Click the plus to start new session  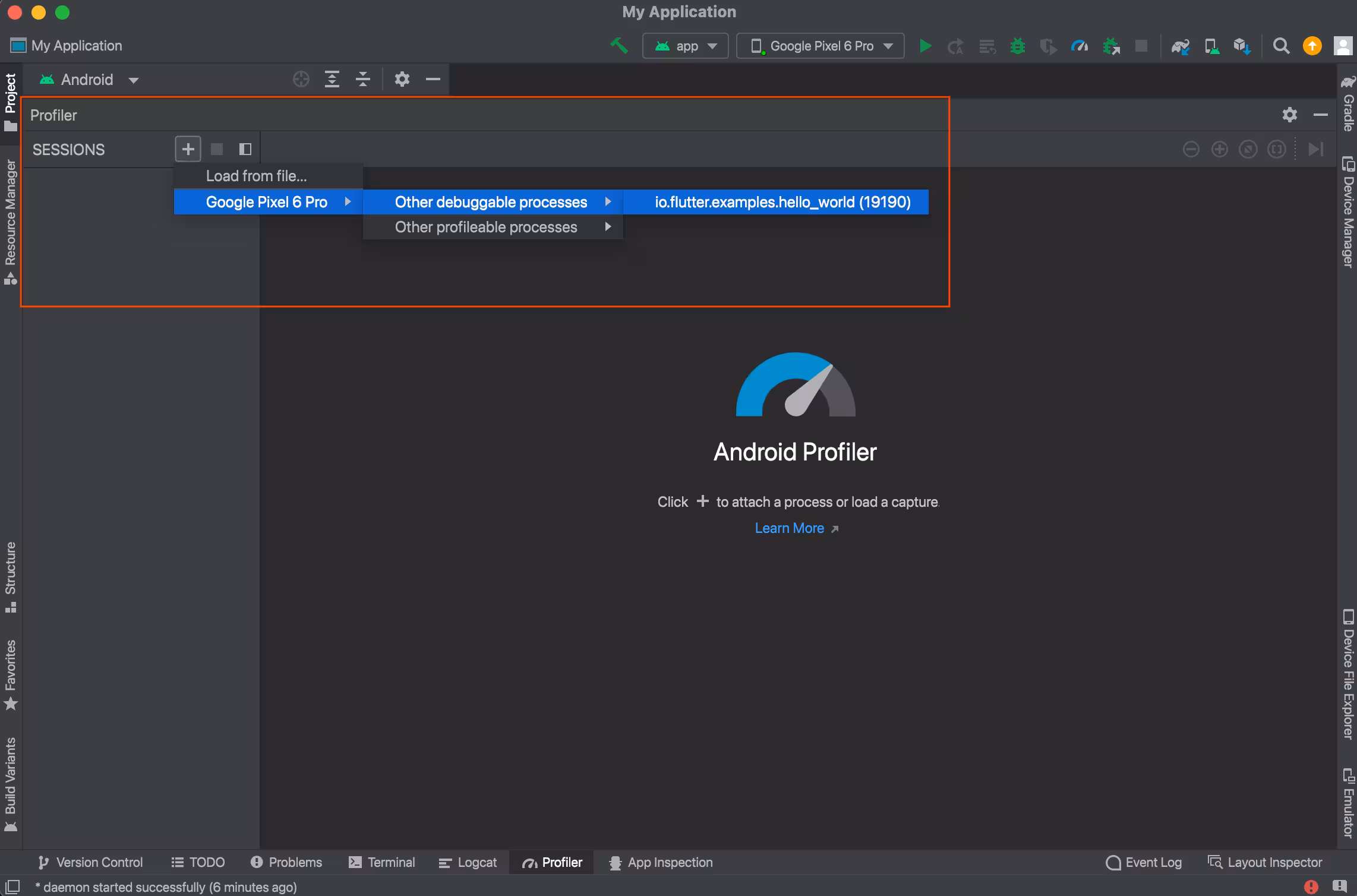pos(188,149)
